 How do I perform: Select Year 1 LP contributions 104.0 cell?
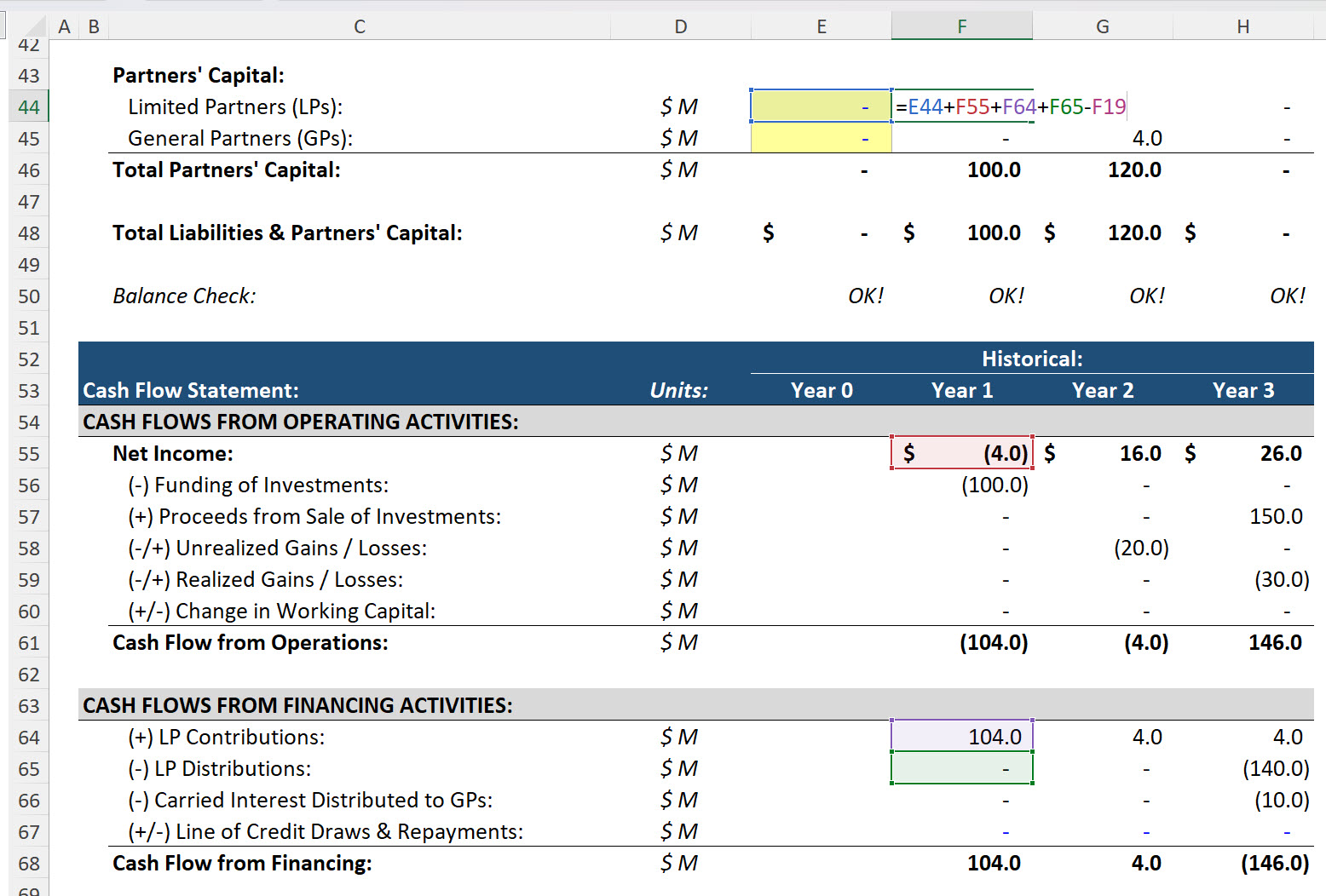(962, 737)
